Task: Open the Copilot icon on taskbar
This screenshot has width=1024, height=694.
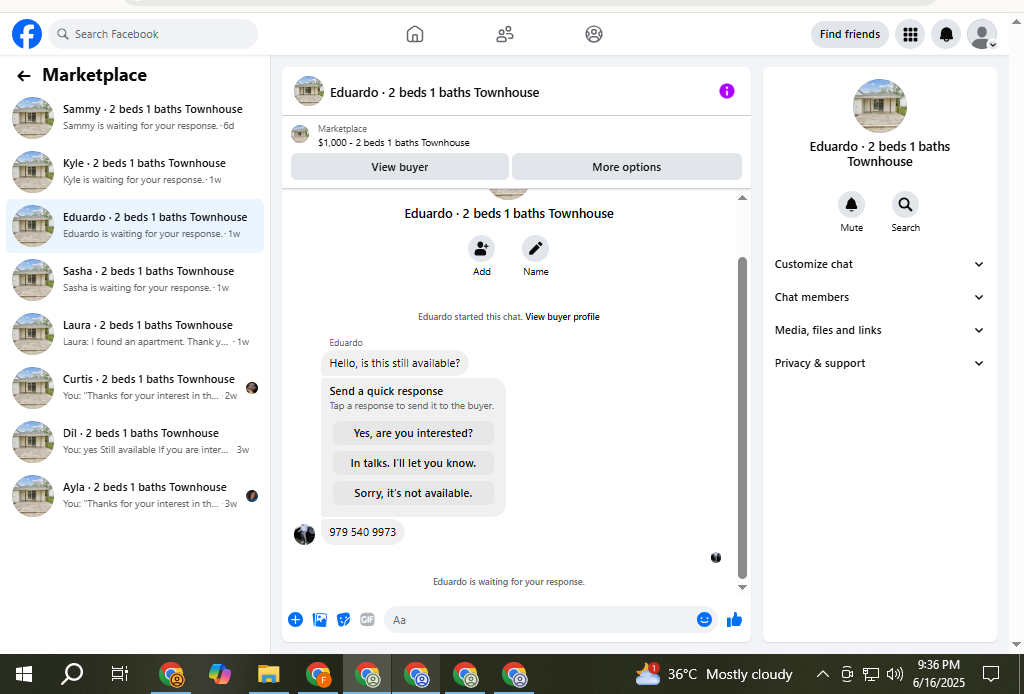Action: tap(220, 674)
